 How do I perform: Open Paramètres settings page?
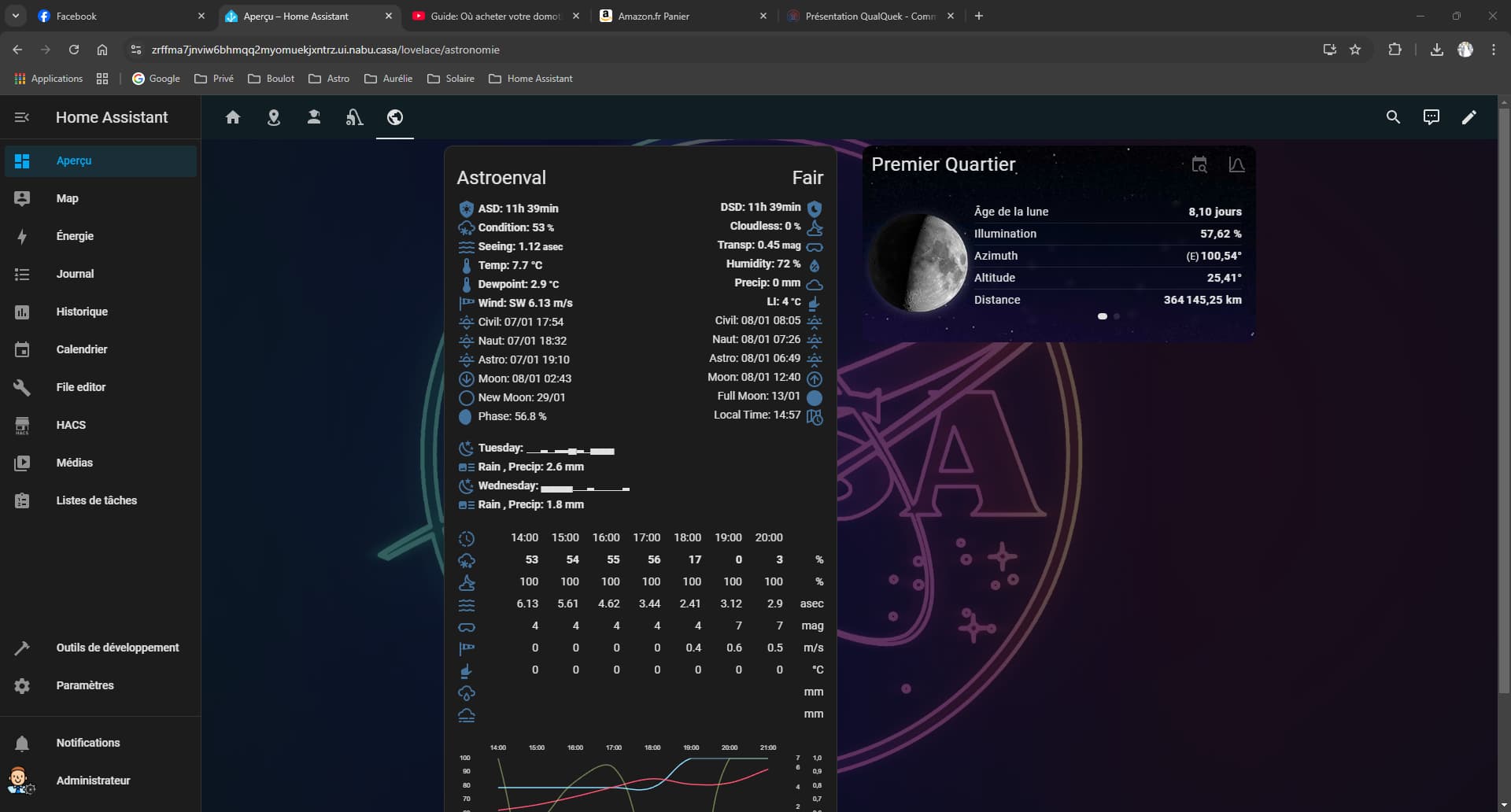click(x=101, y=685)
